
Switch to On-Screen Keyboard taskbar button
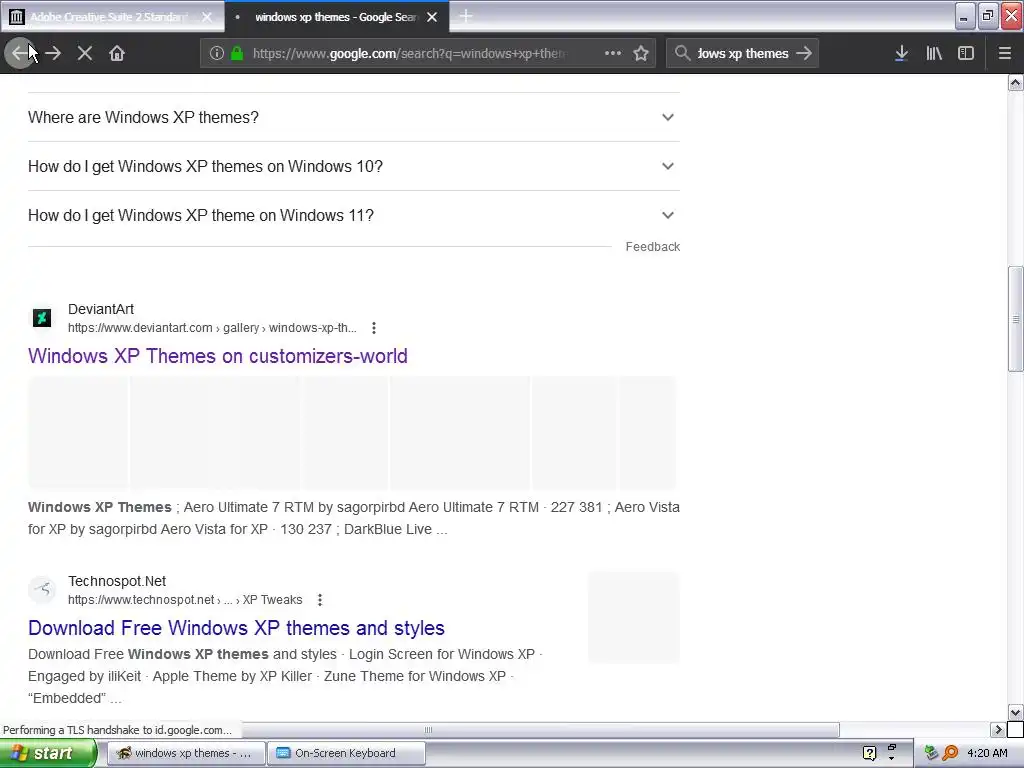(x=346, y=753)
